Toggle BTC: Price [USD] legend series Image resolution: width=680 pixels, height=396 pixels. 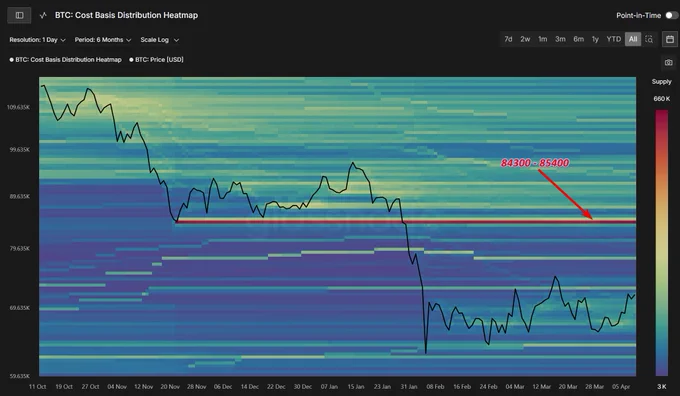tap(157, 59)
